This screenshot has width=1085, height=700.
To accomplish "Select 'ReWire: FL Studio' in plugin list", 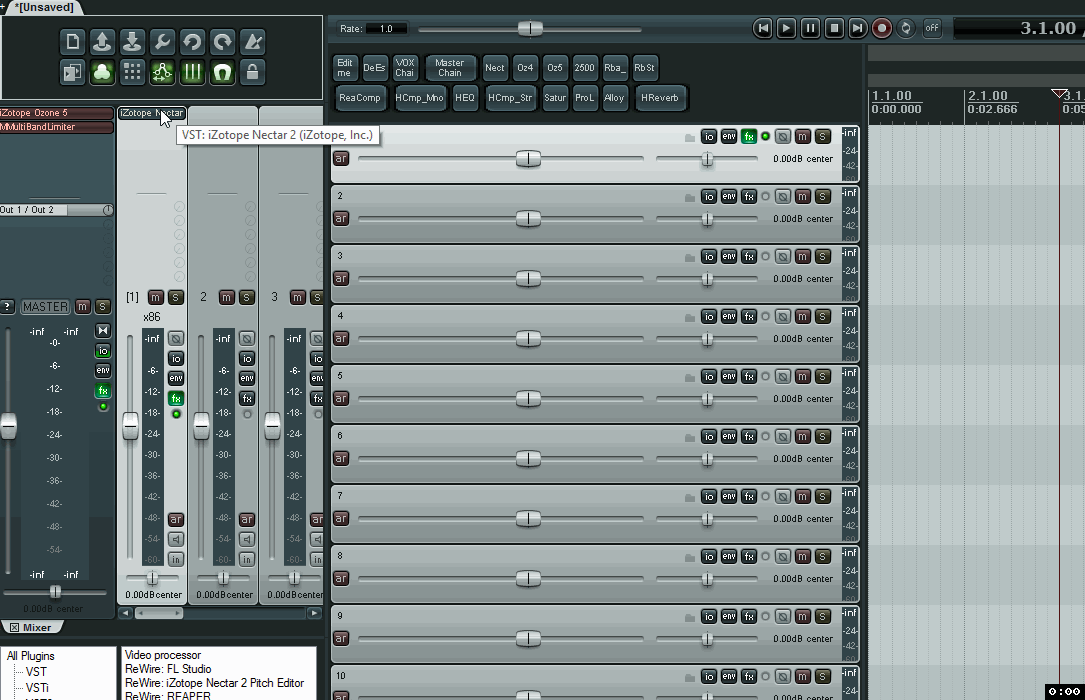I will tap(168, 669).
